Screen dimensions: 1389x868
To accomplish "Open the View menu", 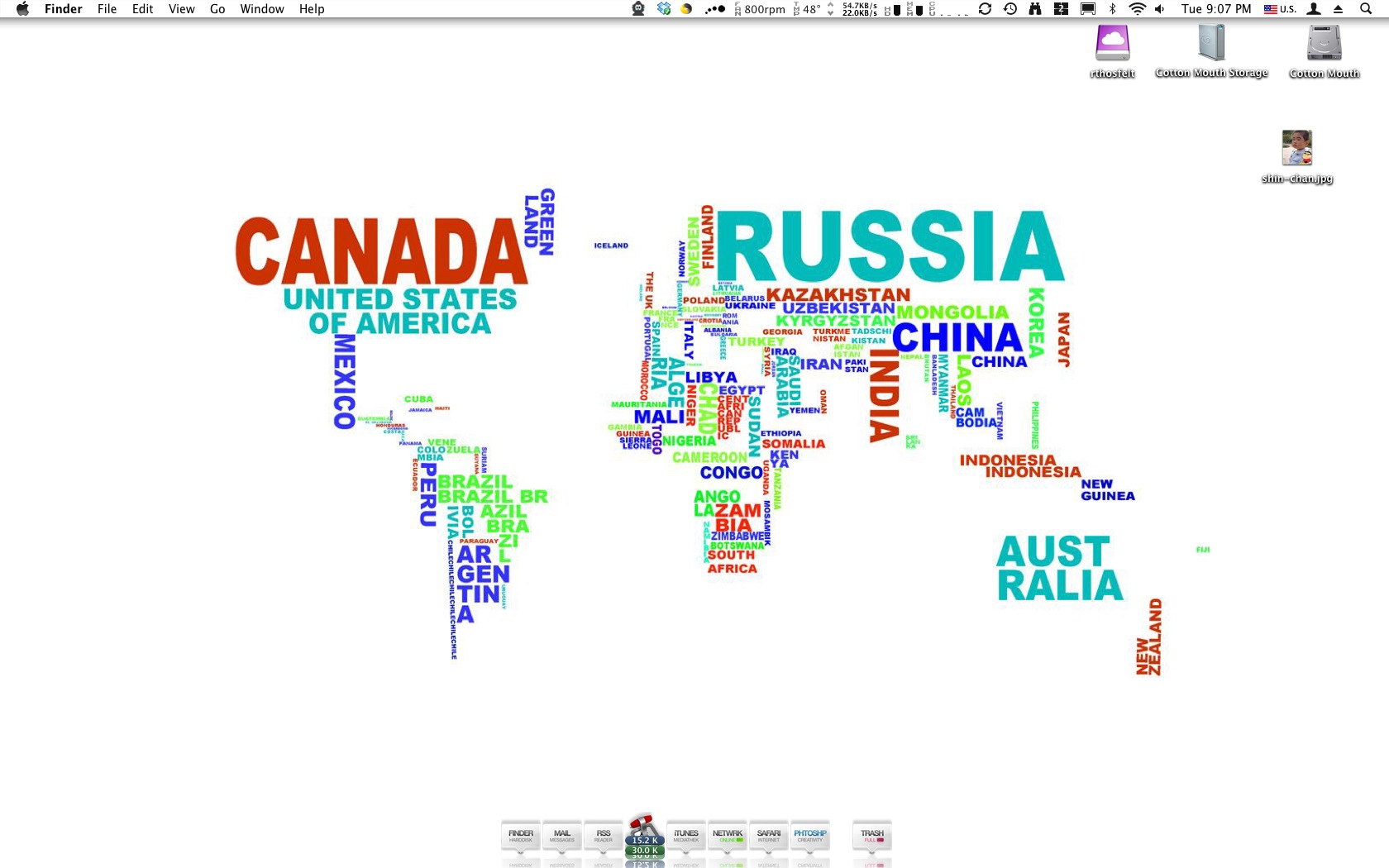I will (181, 9).
